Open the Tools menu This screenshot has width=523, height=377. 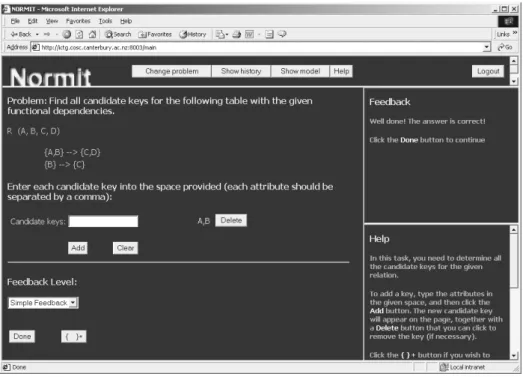[x=105, y=21]
